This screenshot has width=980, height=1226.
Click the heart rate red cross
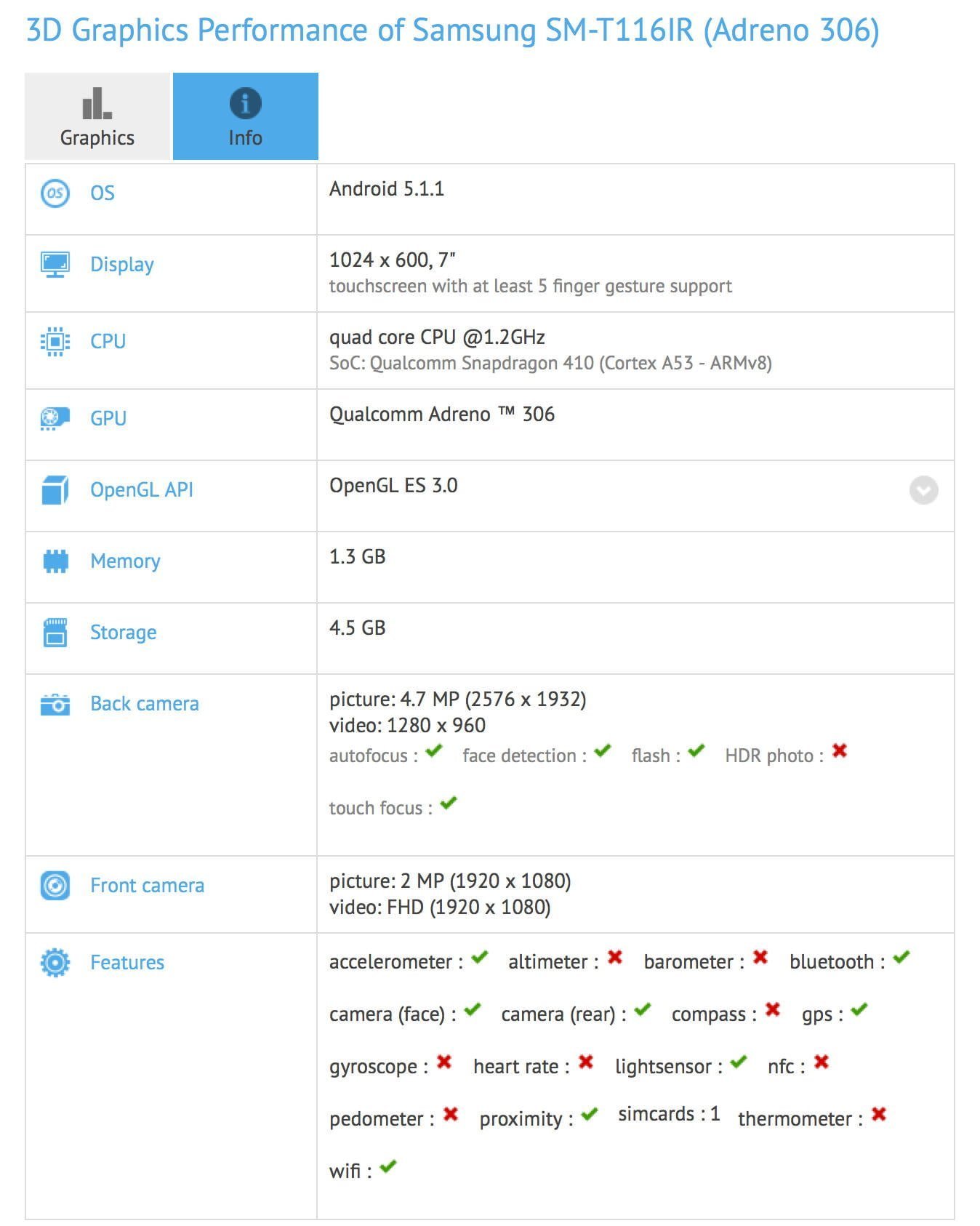click(586, 1062)
